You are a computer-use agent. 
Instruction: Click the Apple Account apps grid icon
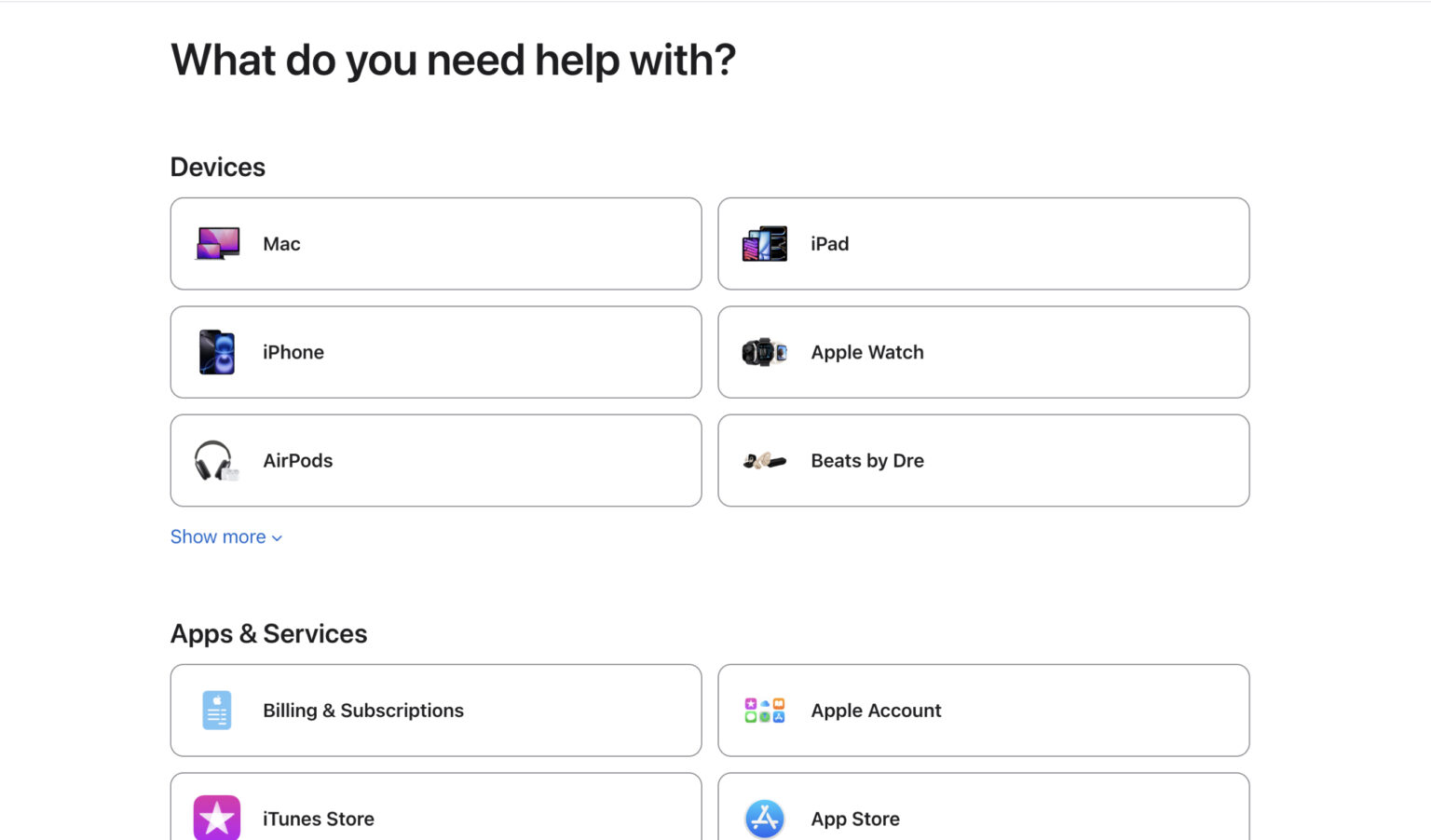764,710
